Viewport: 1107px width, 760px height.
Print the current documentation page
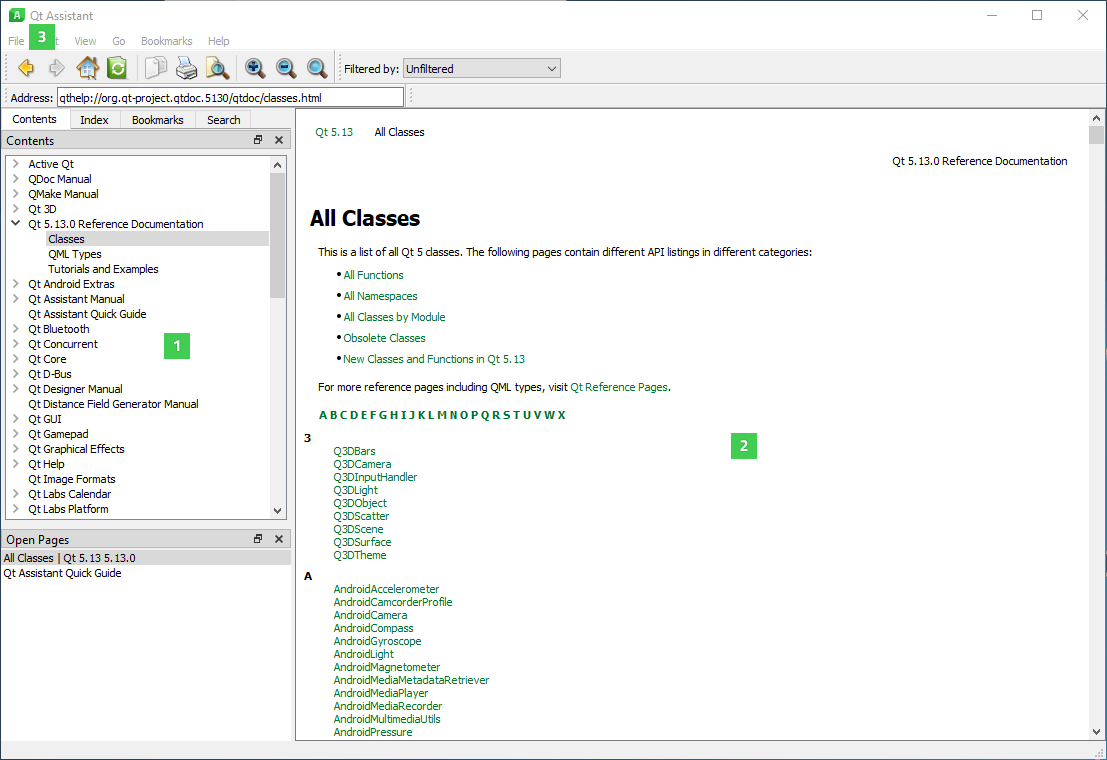pos(187,68)
